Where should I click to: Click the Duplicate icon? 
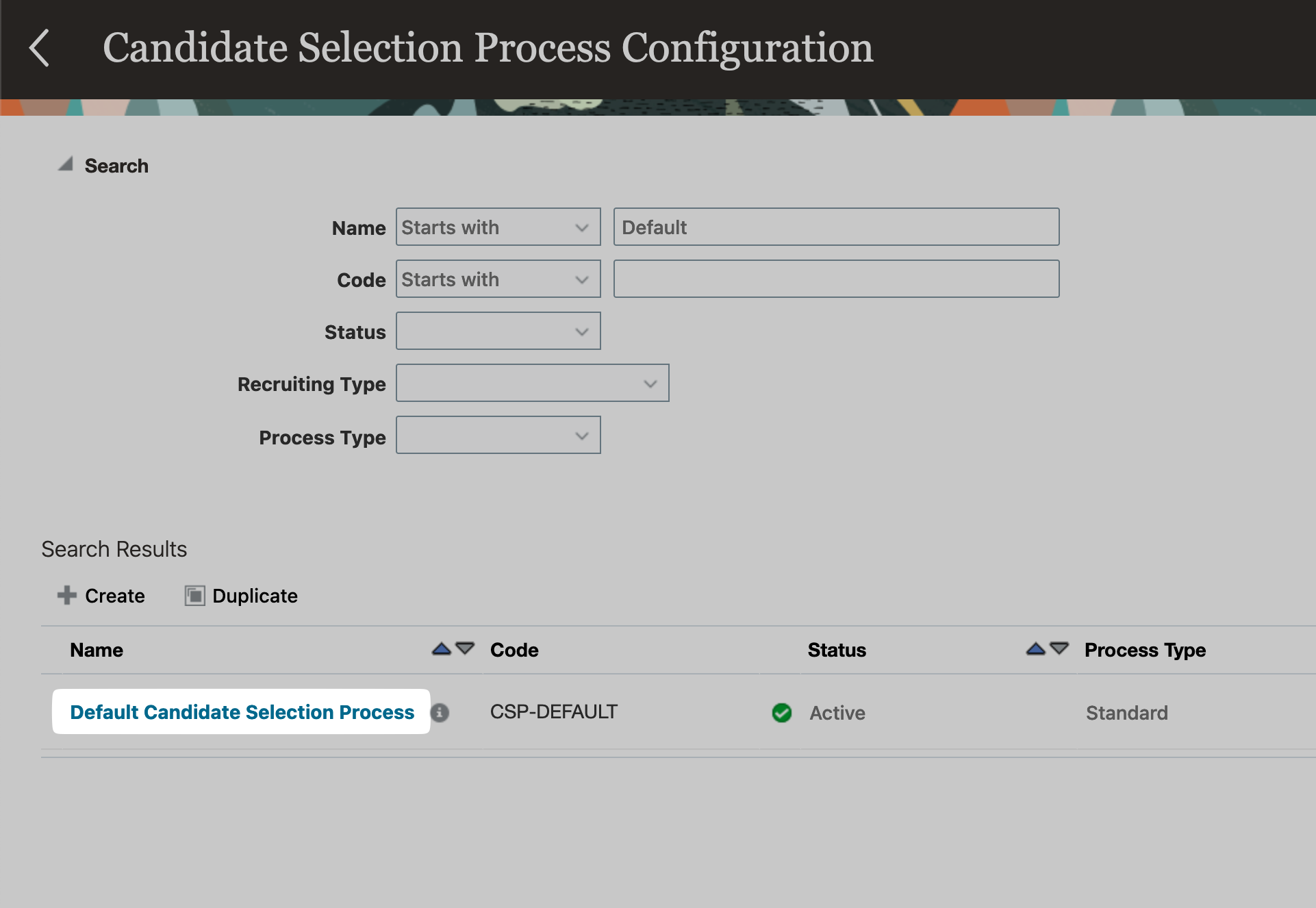click(x=194, y=596)
